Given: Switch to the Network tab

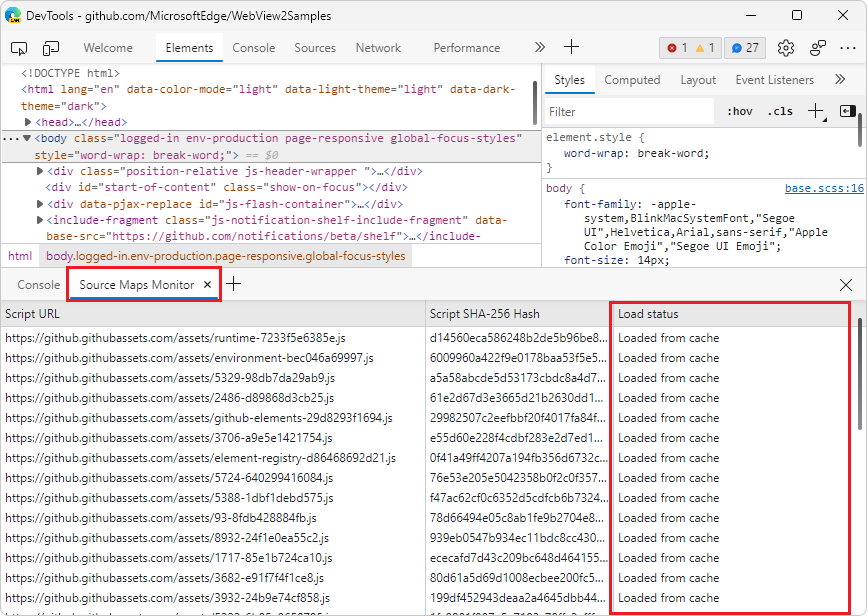Looking at the screenshot, I should [x=378, y=48].
